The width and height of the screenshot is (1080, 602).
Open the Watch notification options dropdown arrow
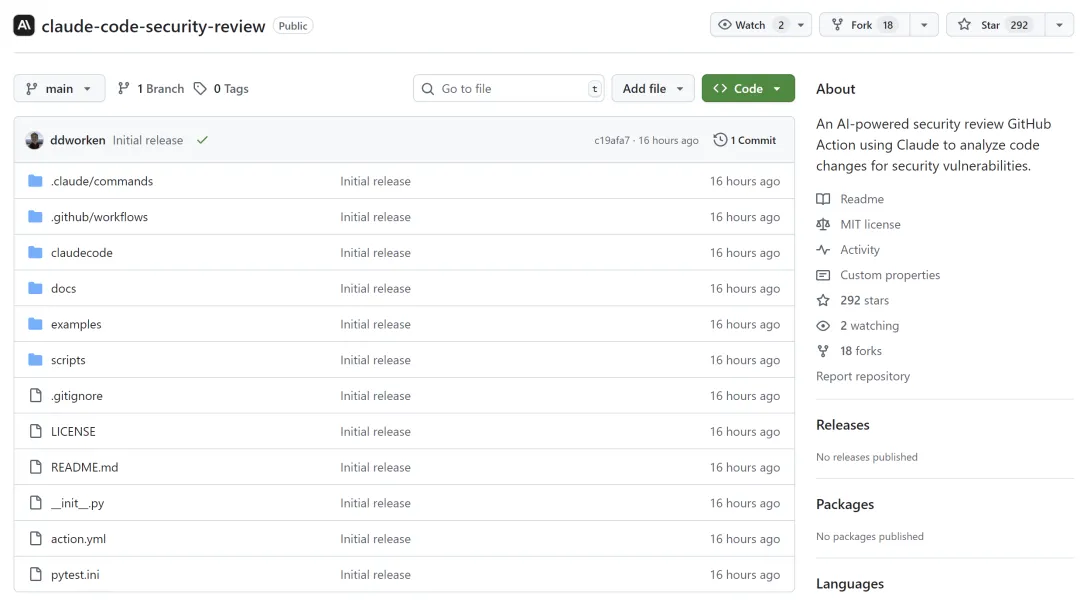tap(801, 25)
